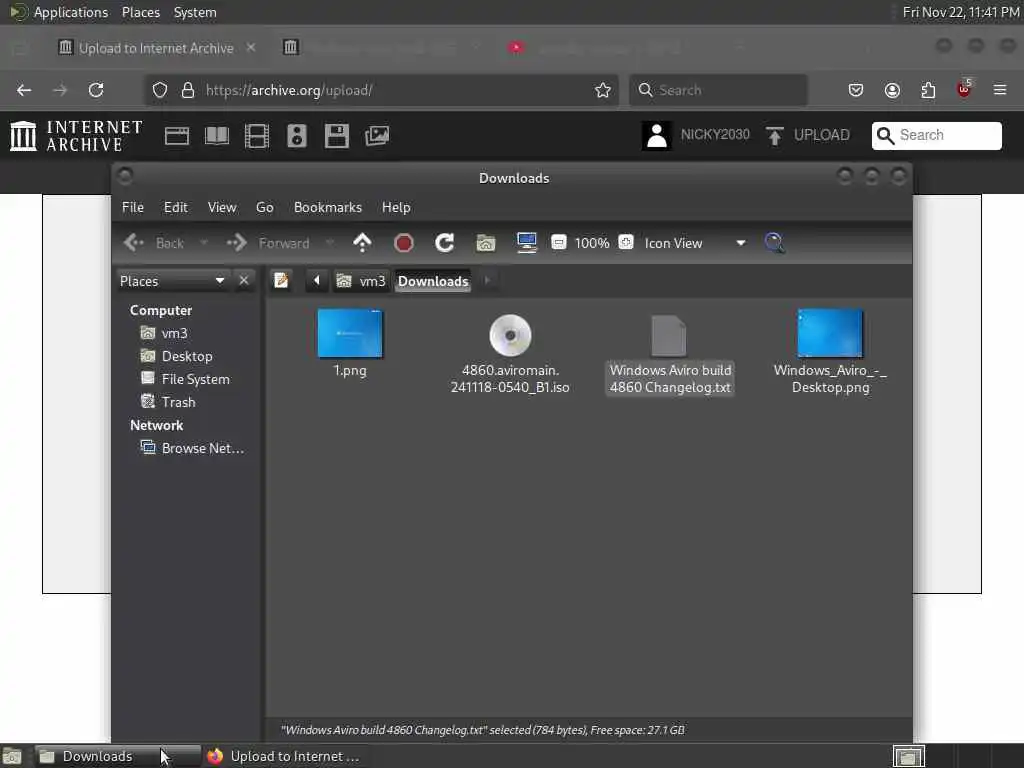Viewport: 1024px width, 768px height.
Task: Open Browse Network in sidebar
Action: (x=193, y=448)
